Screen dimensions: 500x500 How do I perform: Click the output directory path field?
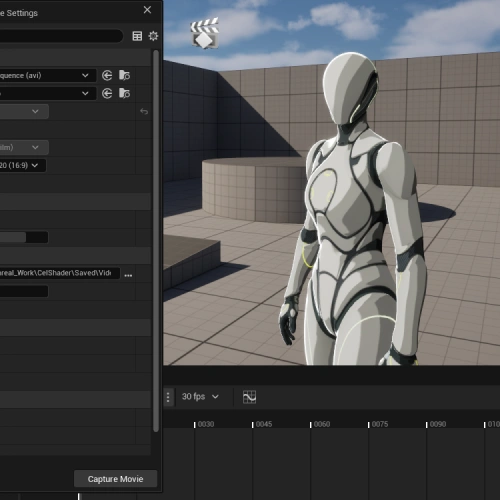tap(59, 273)
